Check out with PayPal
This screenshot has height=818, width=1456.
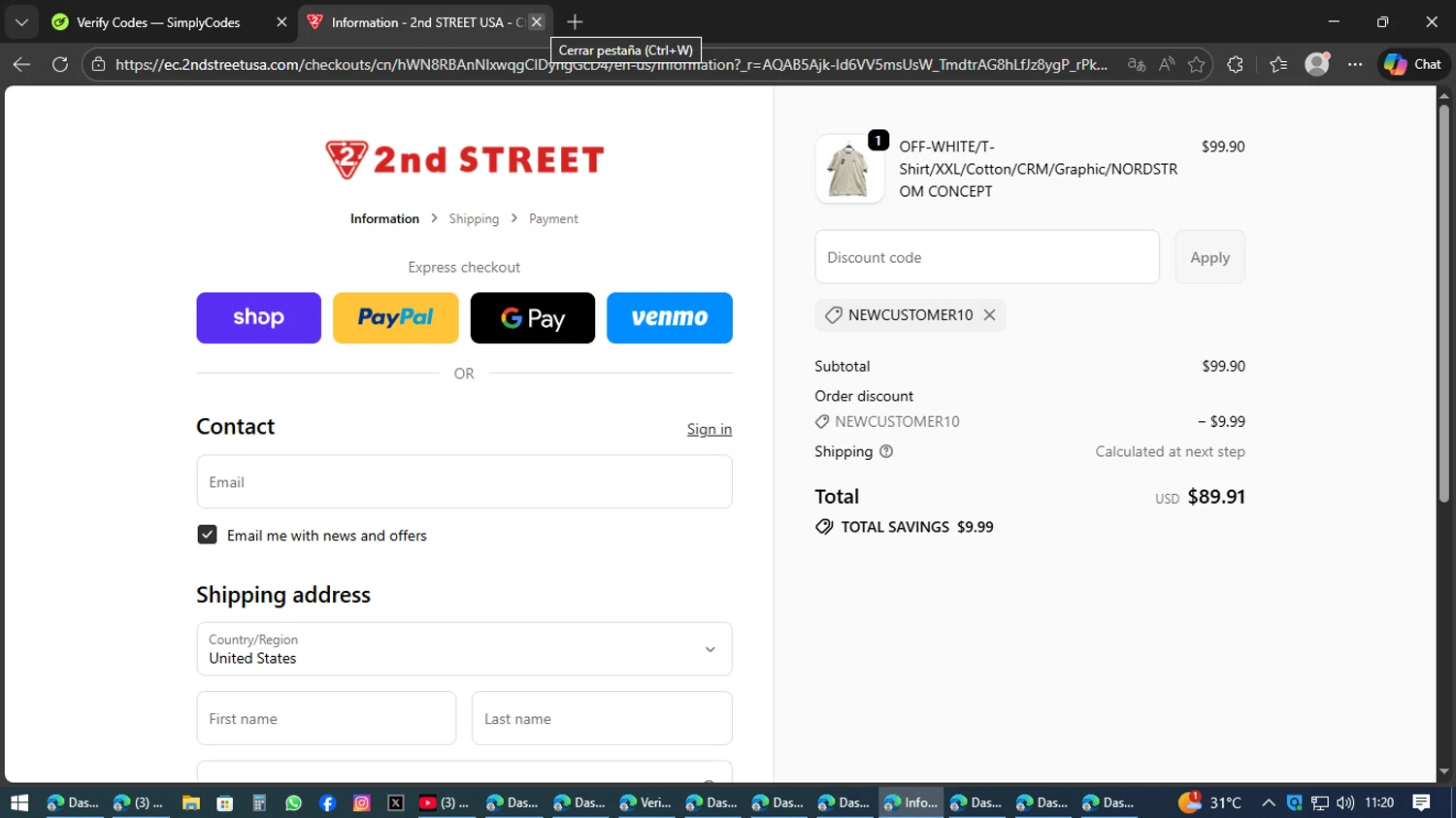click(396, 318)
